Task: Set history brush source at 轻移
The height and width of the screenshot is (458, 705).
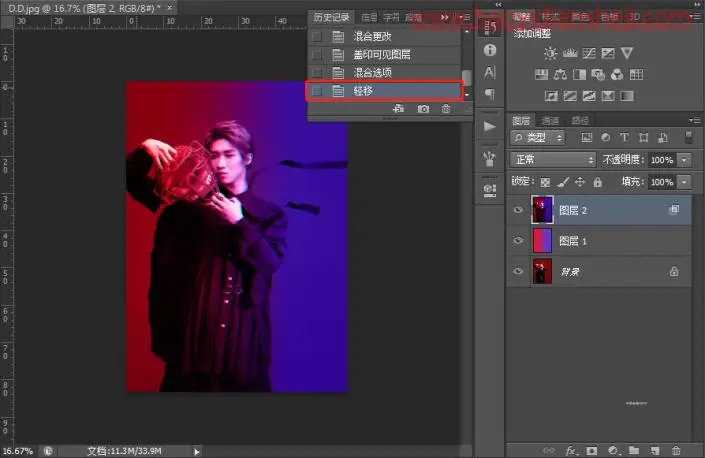Action: point(317,91)
